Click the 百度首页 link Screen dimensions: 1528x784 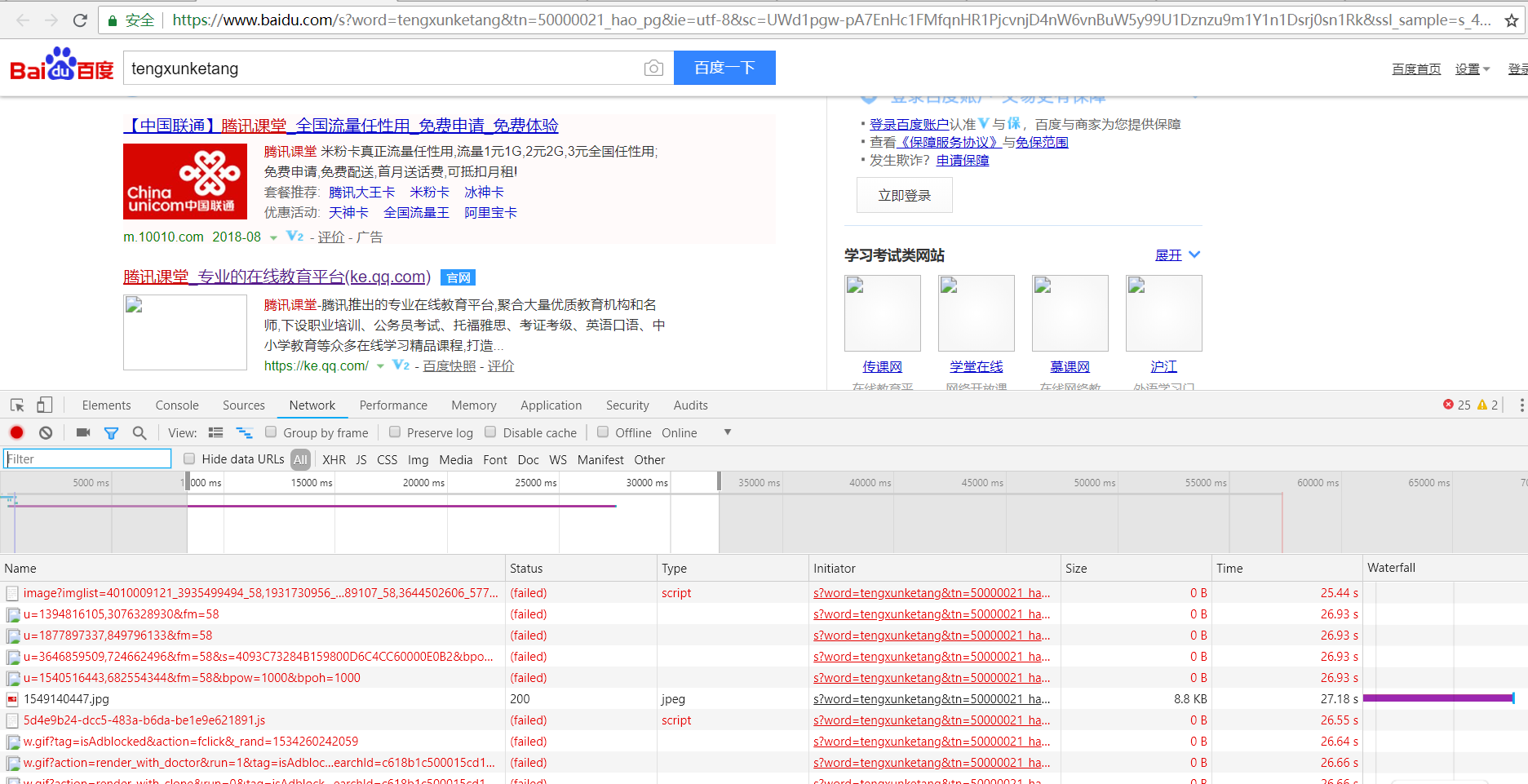click(x=1416, y=69)
